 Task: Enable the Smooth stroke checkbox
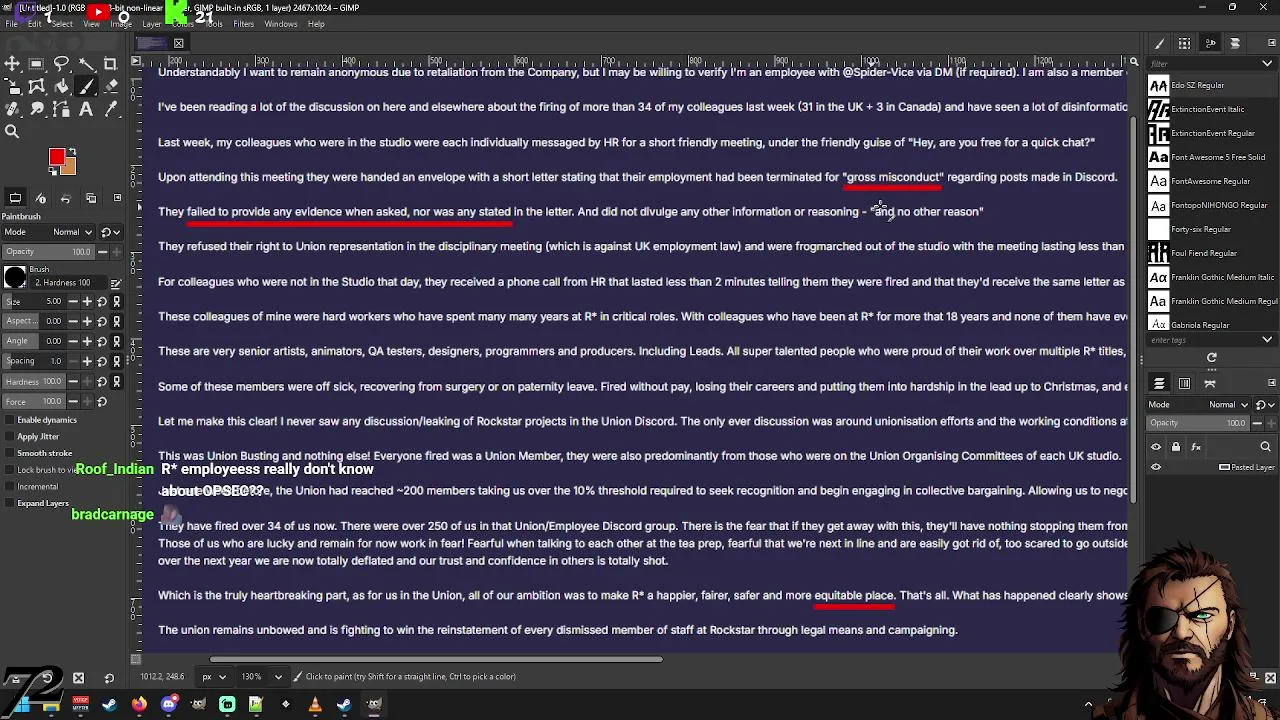(11, 453)
